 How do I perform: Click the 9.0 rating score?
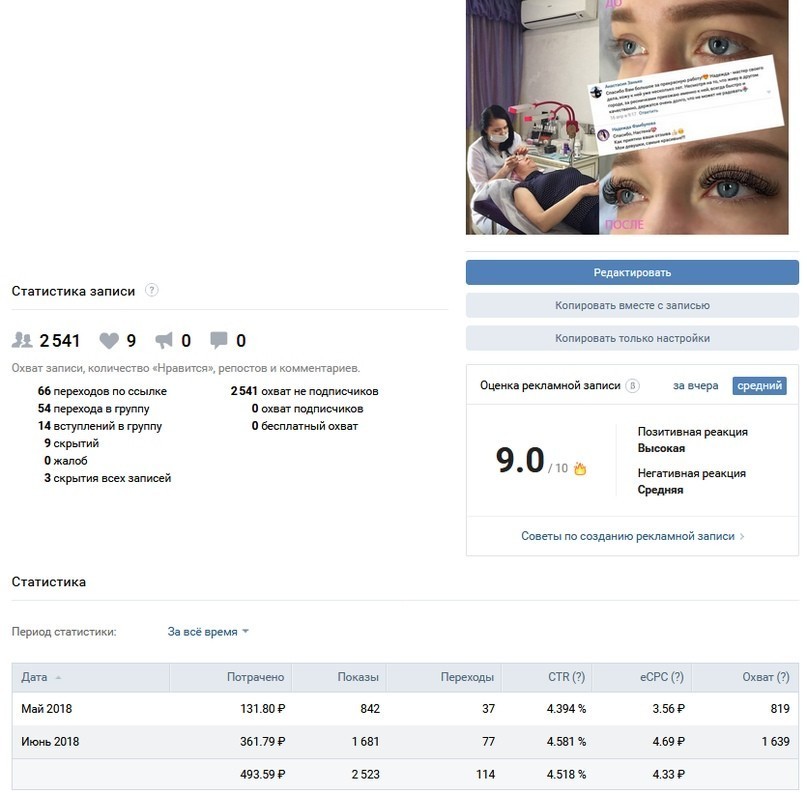coord(520,460)
